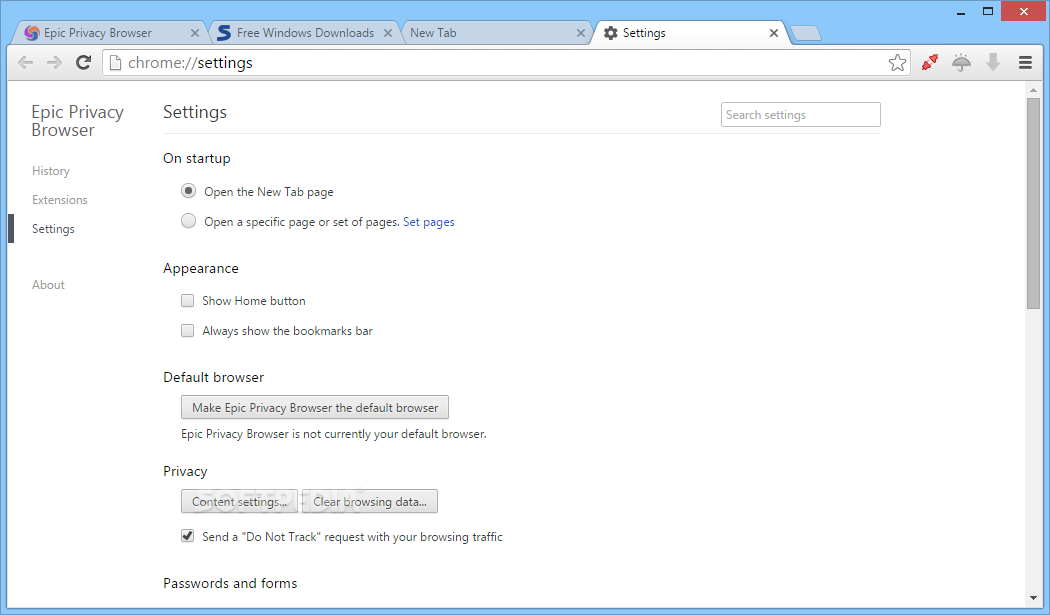This screenshot has width=1050, height=615.
Task: Click the Appearance section heading
Action: (x=201, y=268)
